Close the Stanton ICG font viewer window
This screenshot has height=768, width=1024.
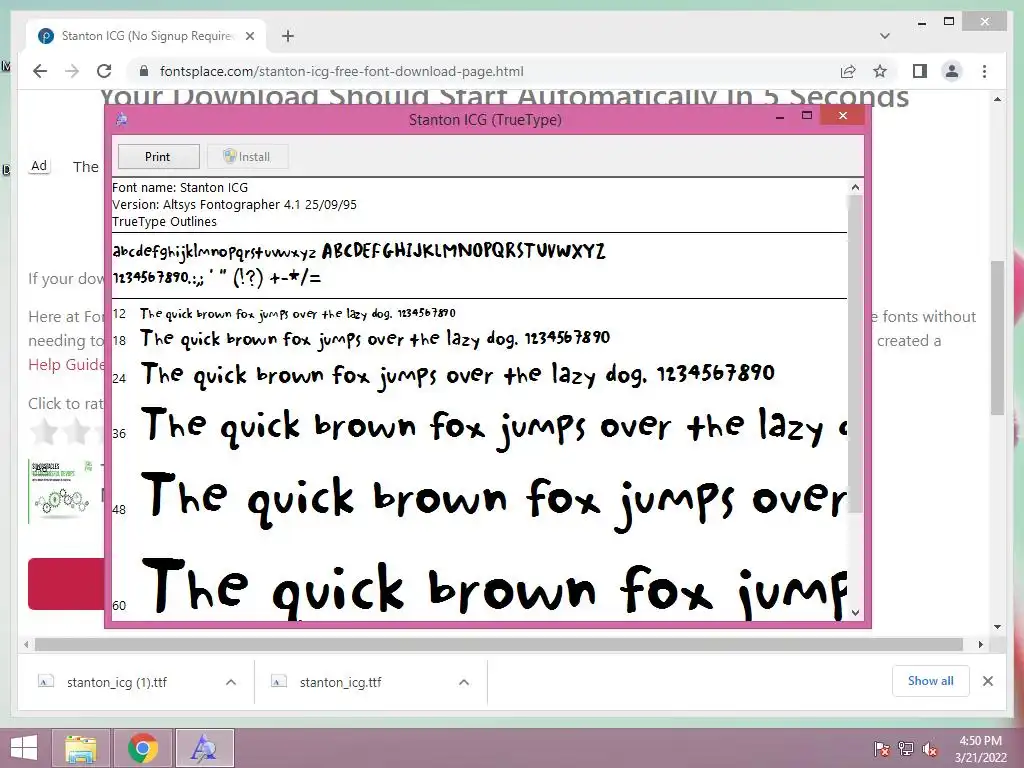coord(843,116)
